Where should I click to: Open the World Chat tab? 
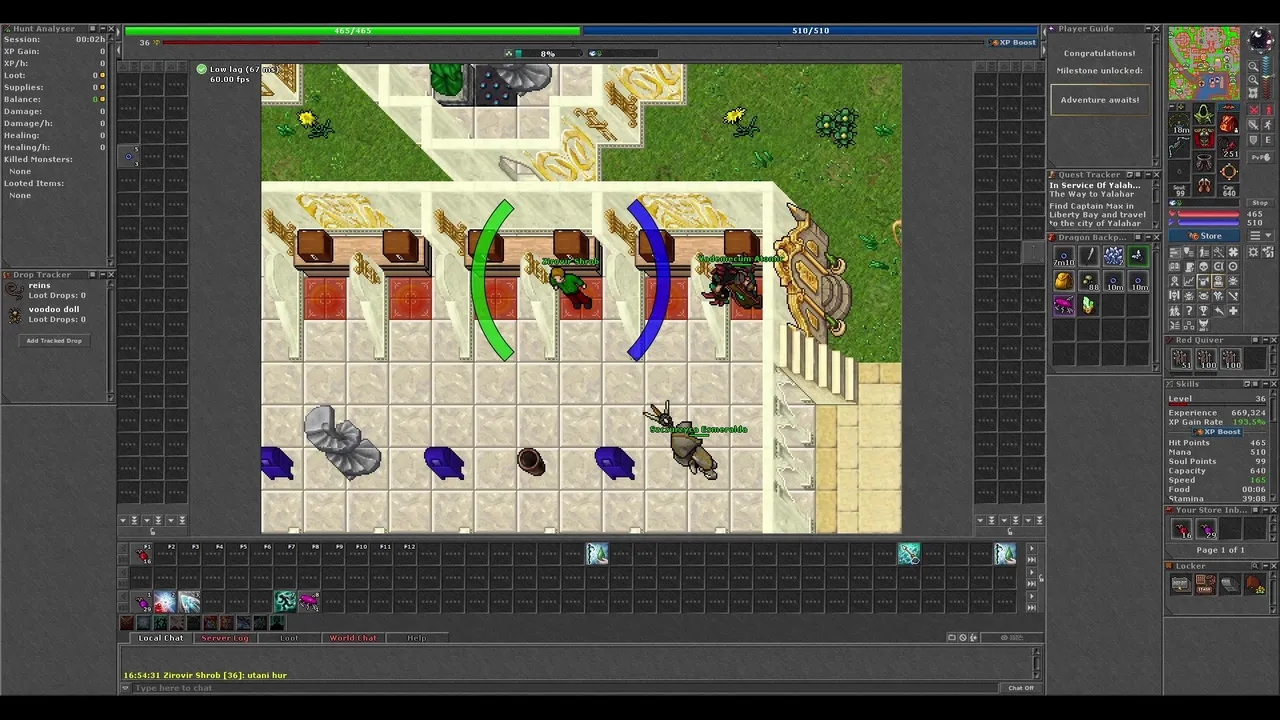click(353, 638)
